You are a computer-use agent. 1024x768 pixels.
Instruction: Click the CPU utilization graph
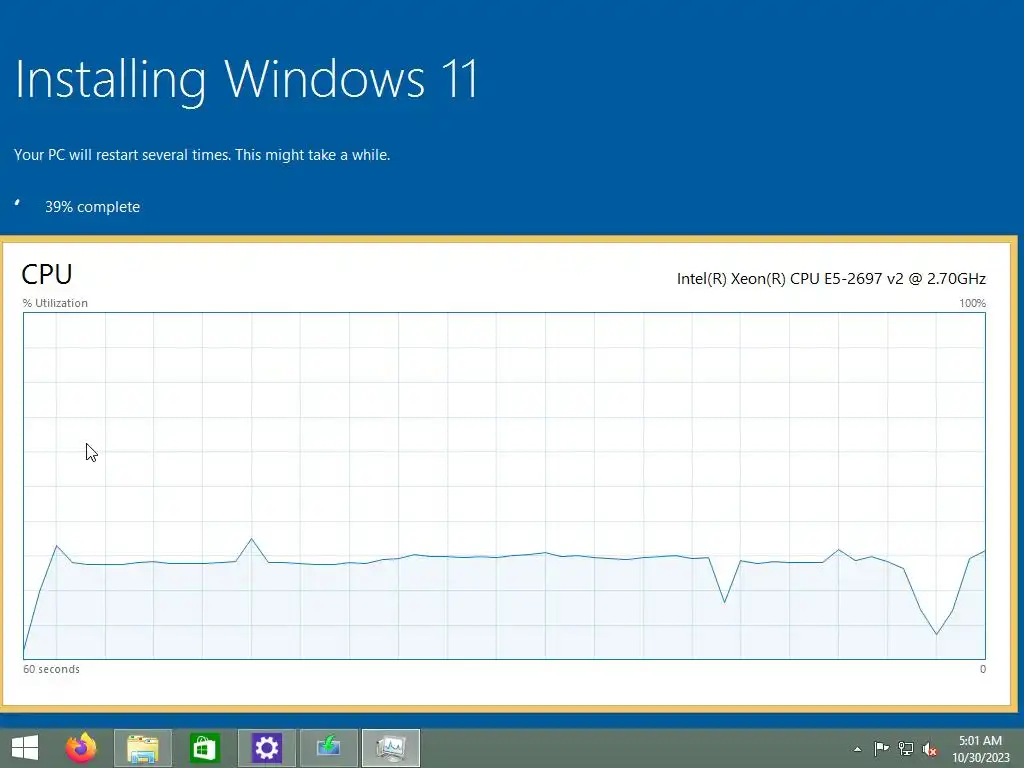[x=504, y=486]
